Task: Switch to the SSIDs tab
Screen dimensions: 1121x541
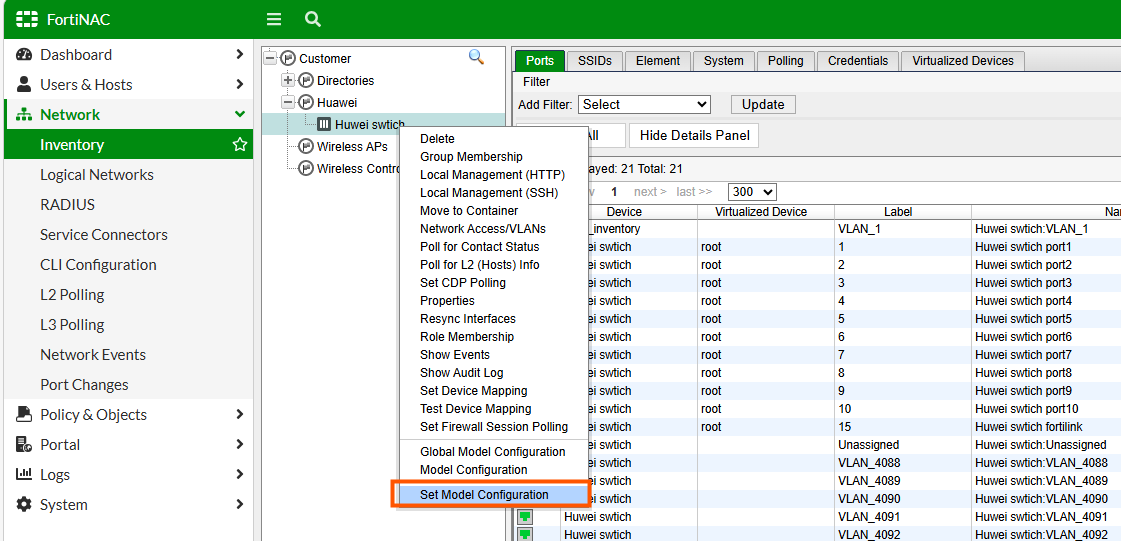Action: (595, 61)
